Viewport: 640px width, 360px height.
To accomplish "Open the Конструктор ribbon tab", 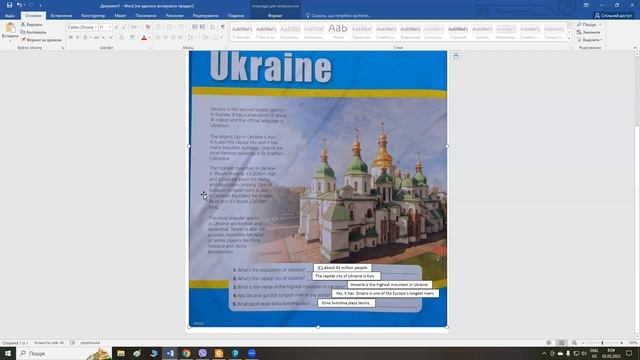I will coord(93,16).
